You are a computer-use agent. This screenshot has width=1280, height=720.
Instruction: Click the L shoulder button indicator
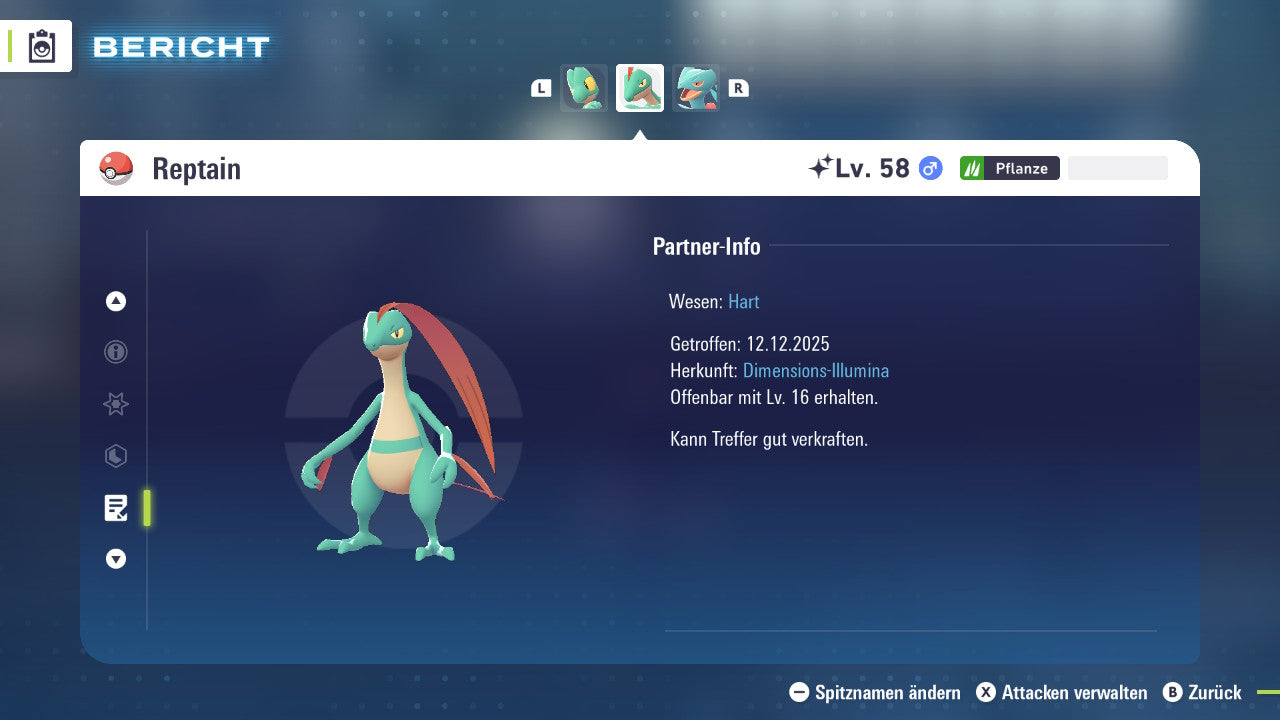pos(540,88)
